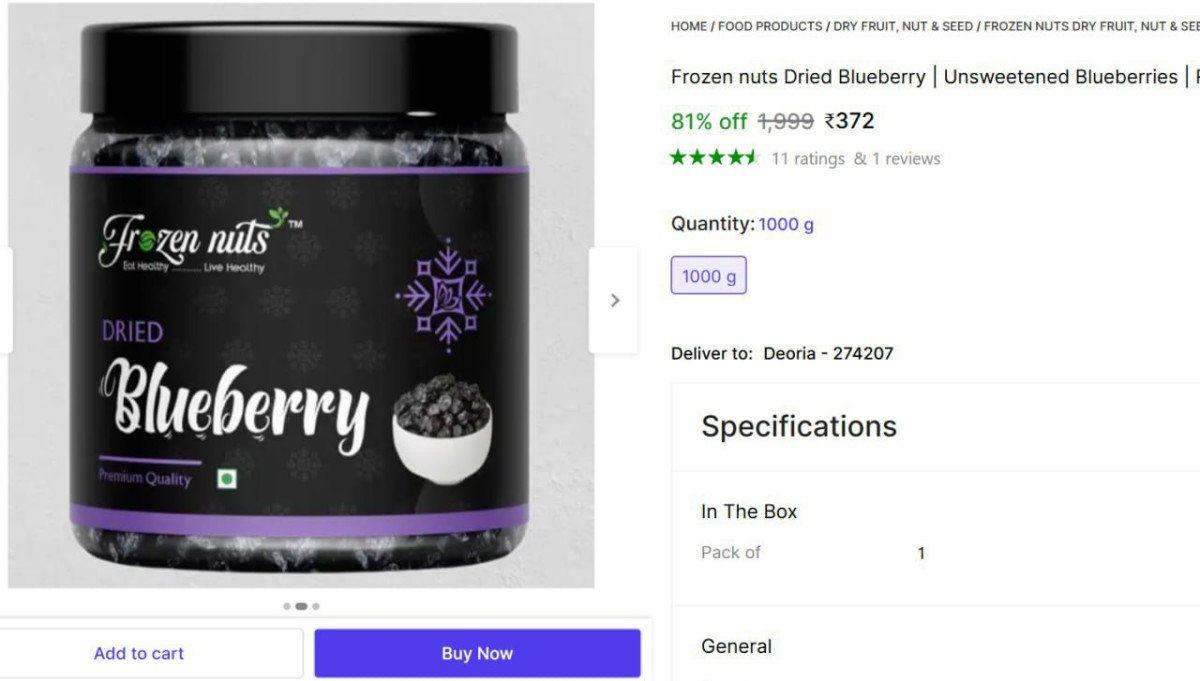Select the active middle carousel dot
The width and height of the screenshot is (1200, 681).
[301, 606]
